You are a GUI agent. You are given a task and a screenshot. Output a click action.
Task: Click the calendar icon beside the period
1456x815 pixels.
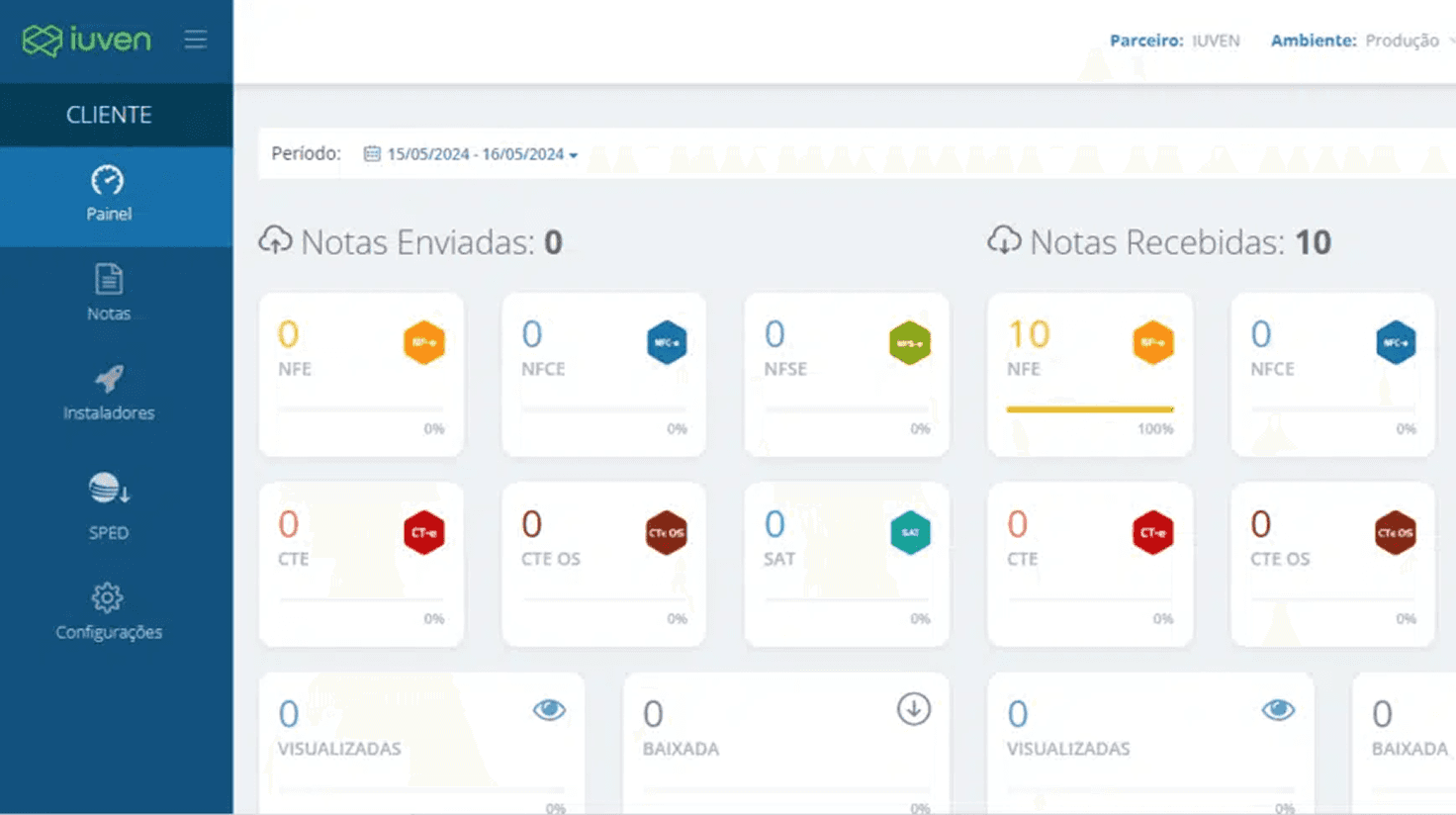(372, 153)
